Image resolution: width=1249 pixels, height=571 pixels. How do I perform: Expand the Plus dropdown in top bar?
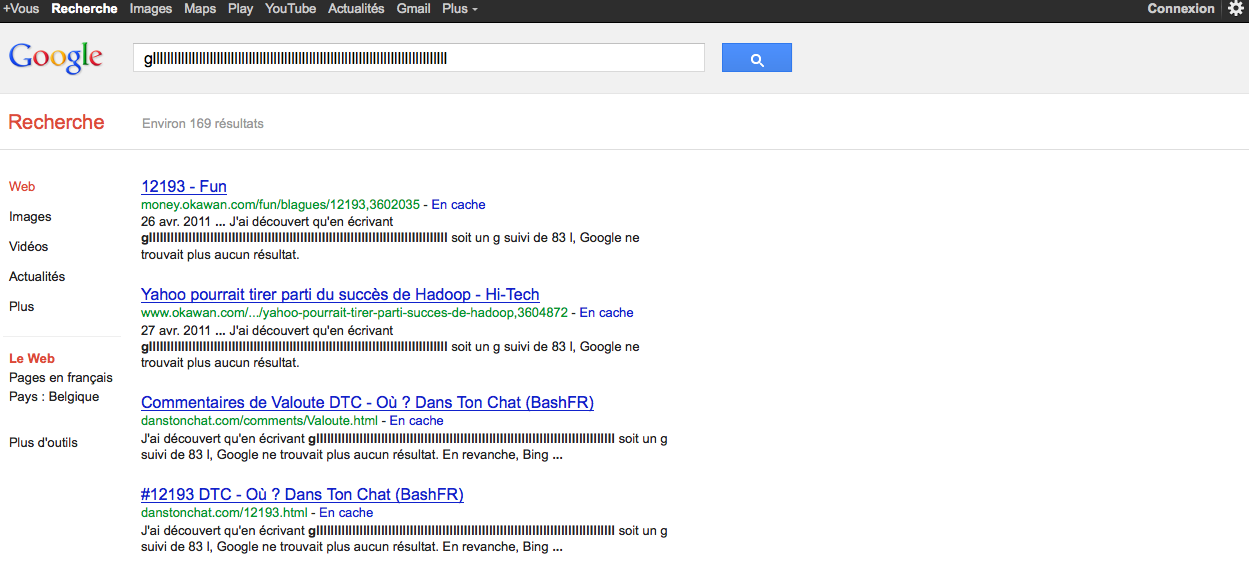point(459,9)
